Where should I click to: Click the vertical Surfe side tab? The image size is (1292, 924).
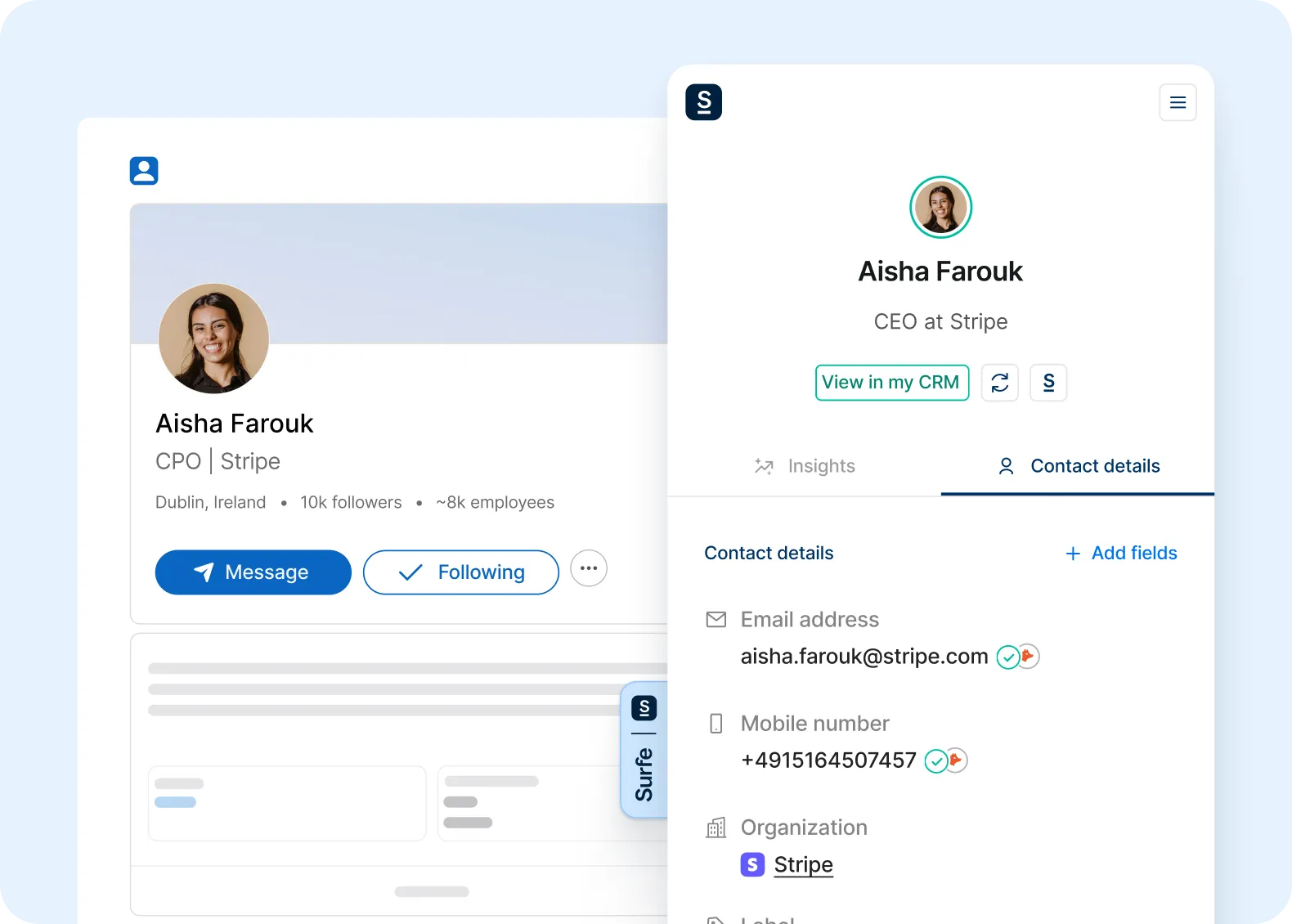click(x=644, y=750)
